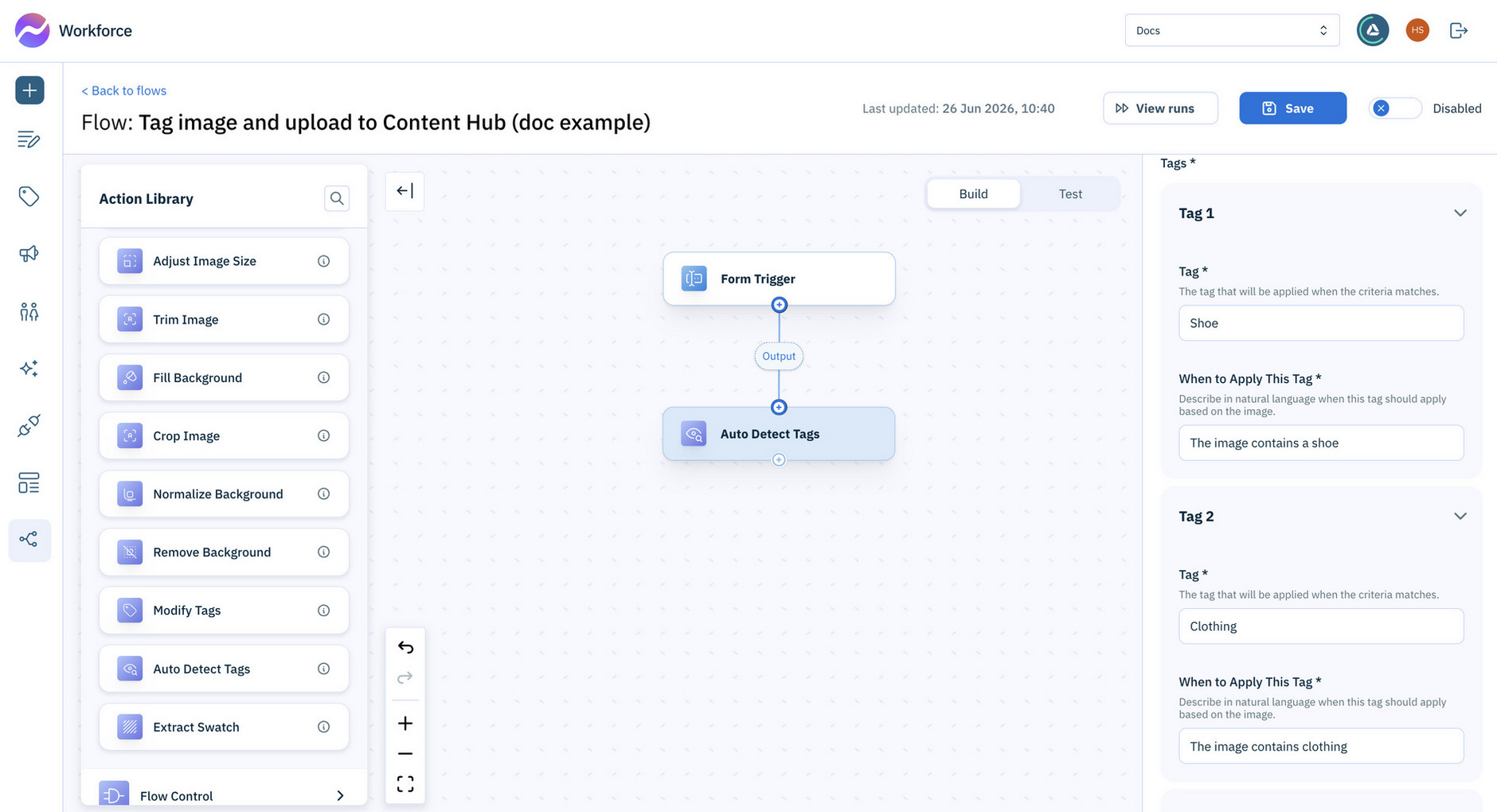
Task: Click the undo arrow on canvas toolbar
Action: pyautogui.click(x=405, y=647)
